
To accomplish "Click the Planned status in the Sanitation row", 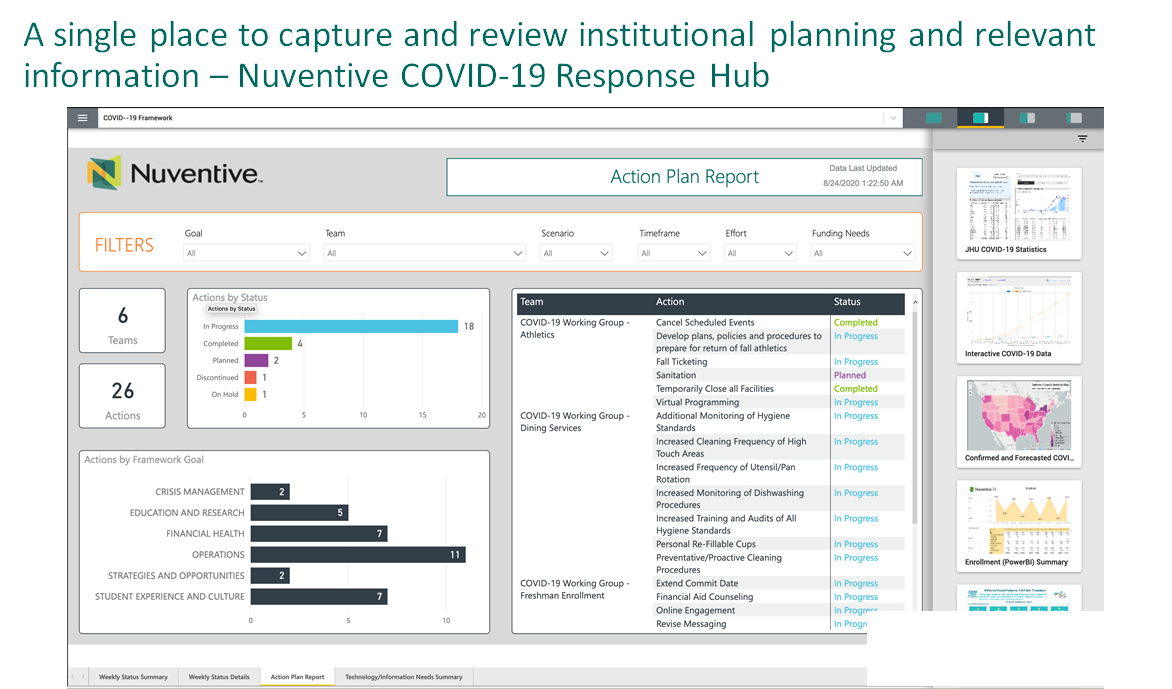I will (x=850, y=375).
